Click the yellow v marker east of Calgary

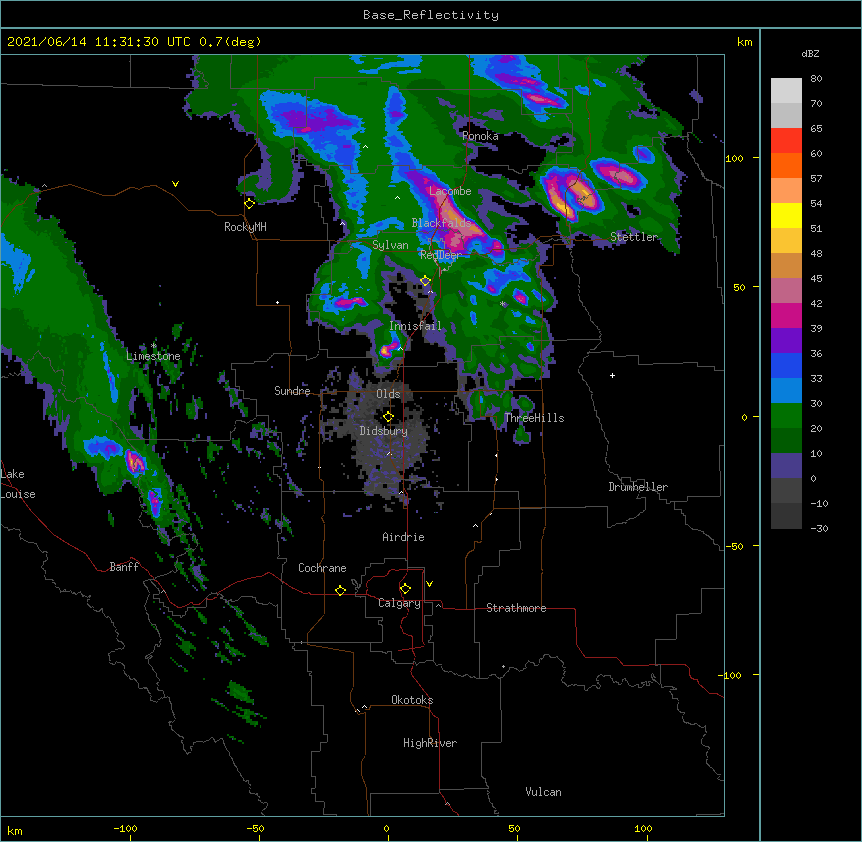[429, 584]
